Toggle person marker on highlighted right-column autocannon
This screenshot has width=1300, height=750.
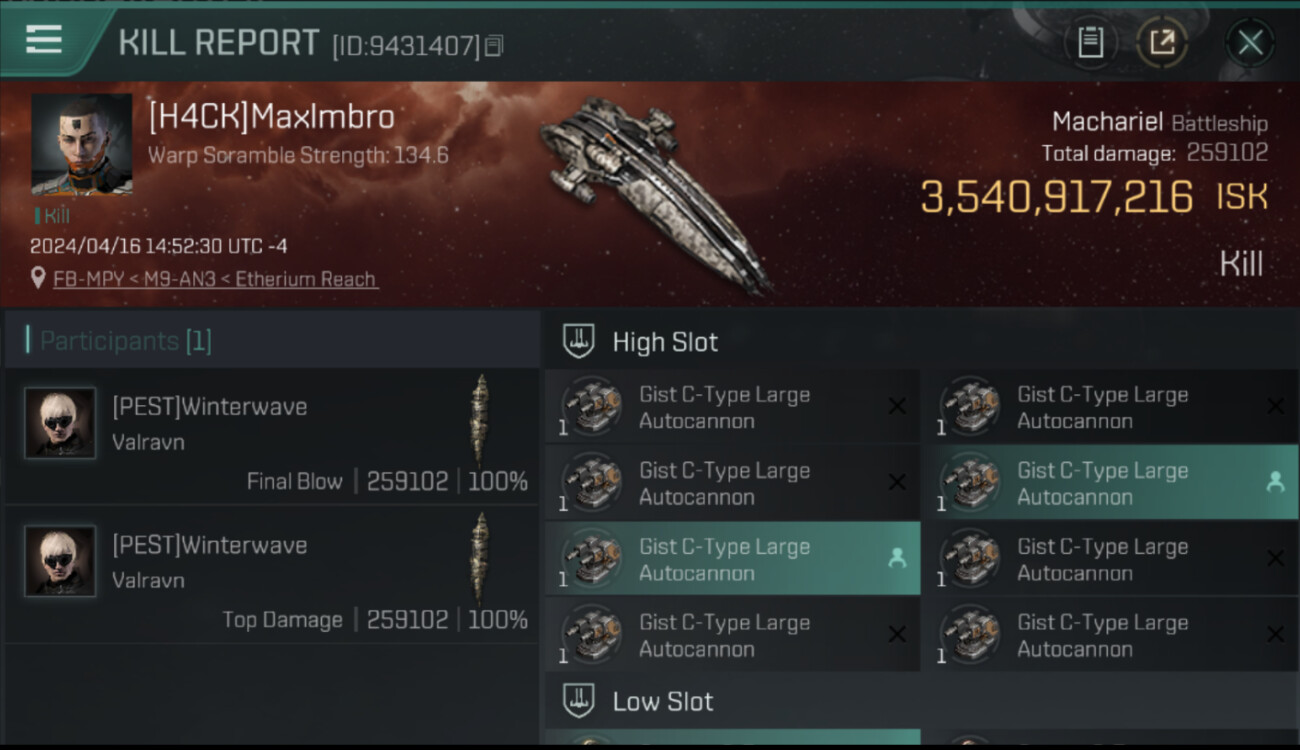[1275, 482]
